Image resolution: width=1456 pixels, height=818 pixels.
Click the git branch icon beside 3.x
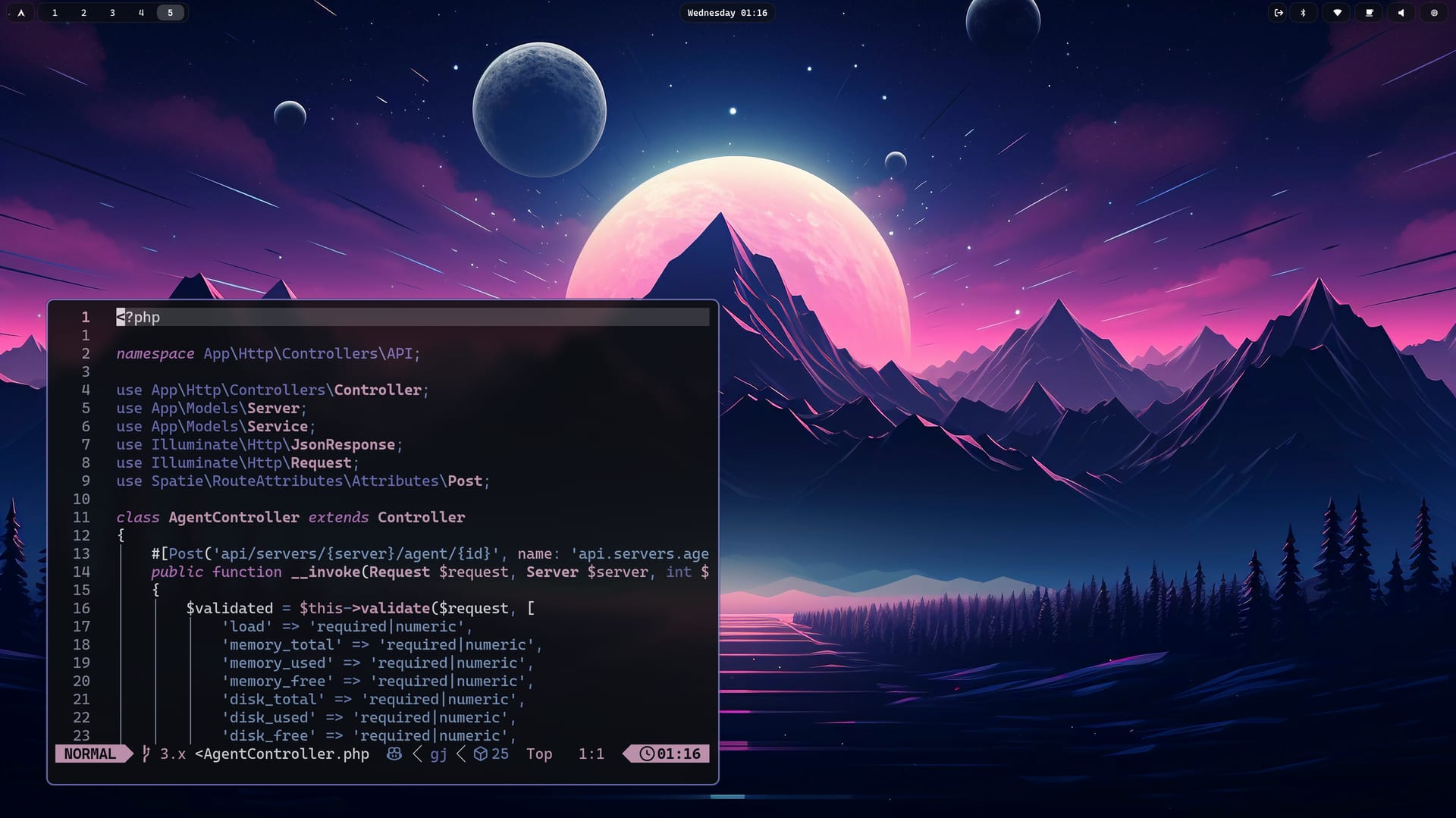click(146, 754)
